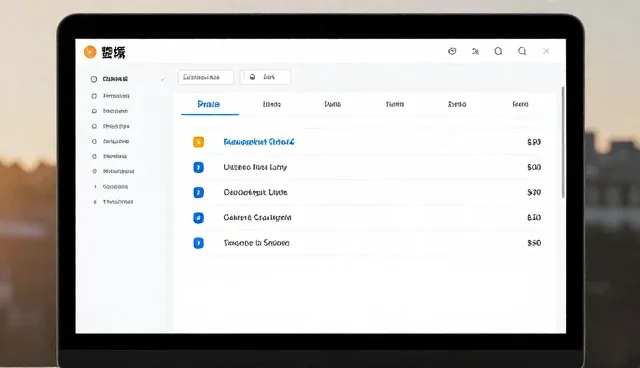Switch to the third tab
Screen dimensions: 640x368
pos(333,104)
